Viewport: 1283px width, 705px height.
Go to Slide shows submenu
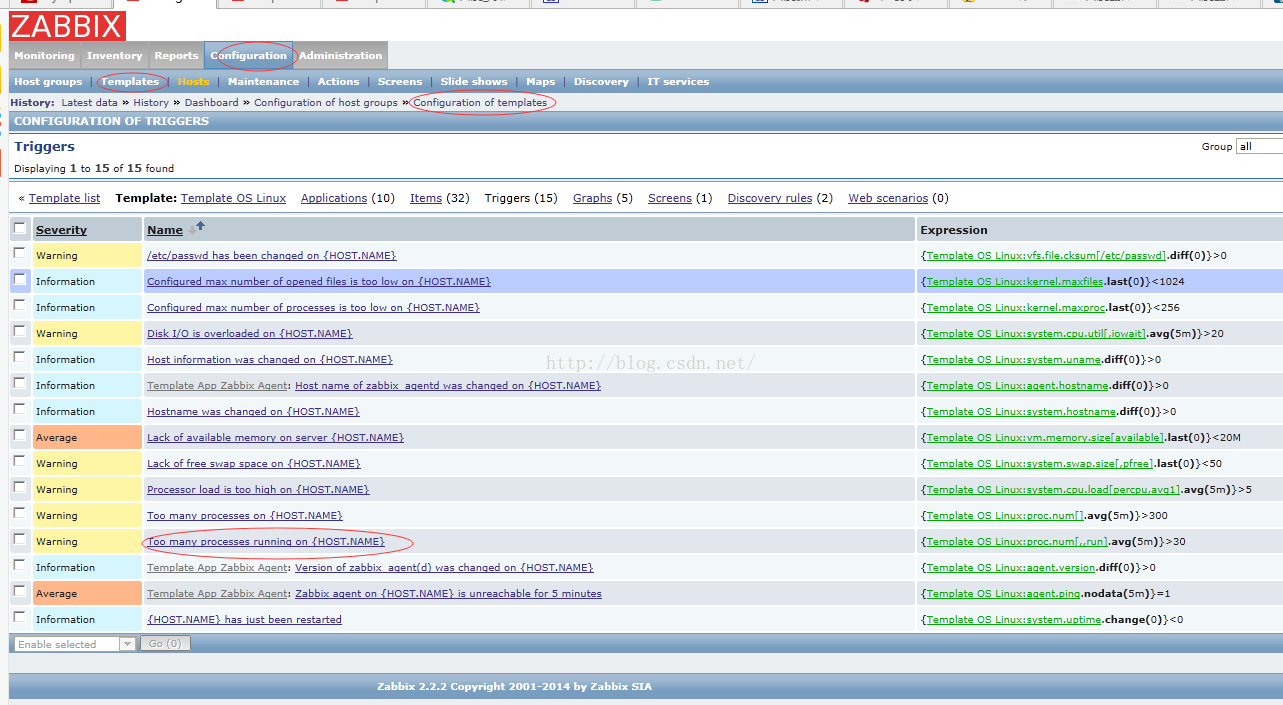click(474, 82)
